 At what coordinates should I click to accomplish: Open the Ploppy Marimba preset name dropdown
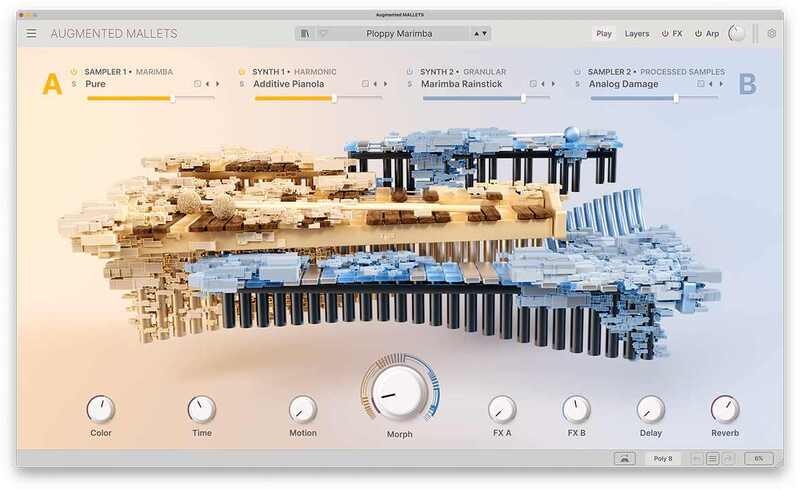click(400, 33)
